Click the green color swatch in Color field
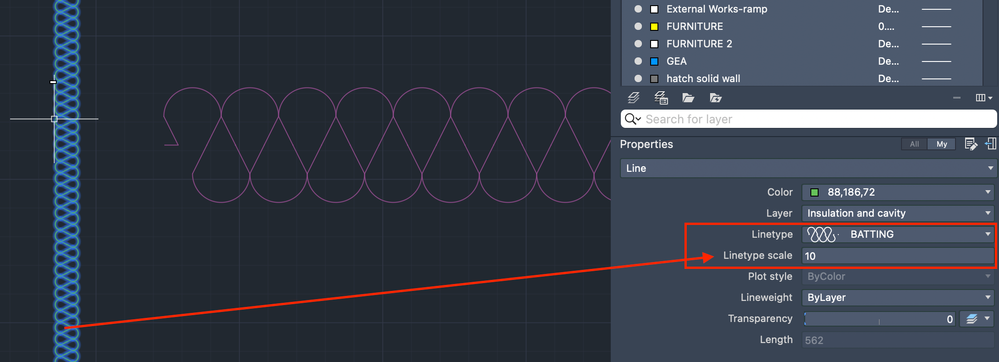The height and width of the screenshot is (362, 999). pos(814,192)
